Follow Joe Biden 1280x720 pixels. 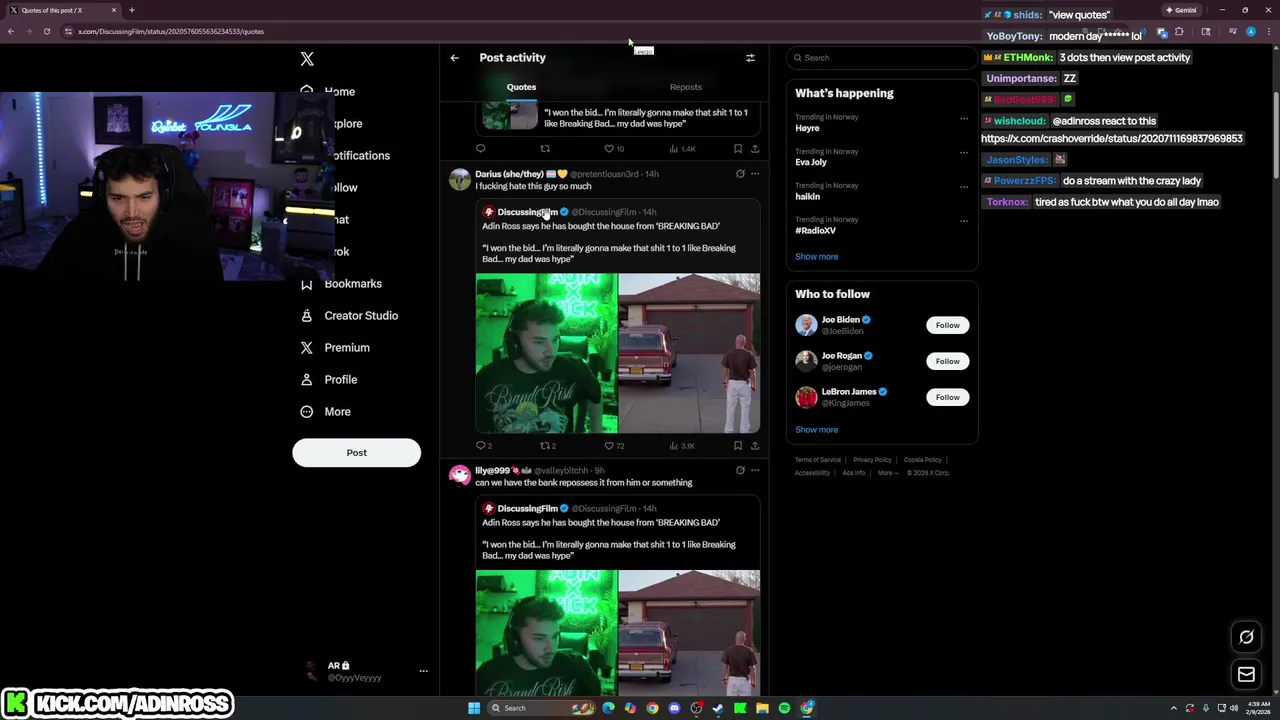[x=947, y=325]
